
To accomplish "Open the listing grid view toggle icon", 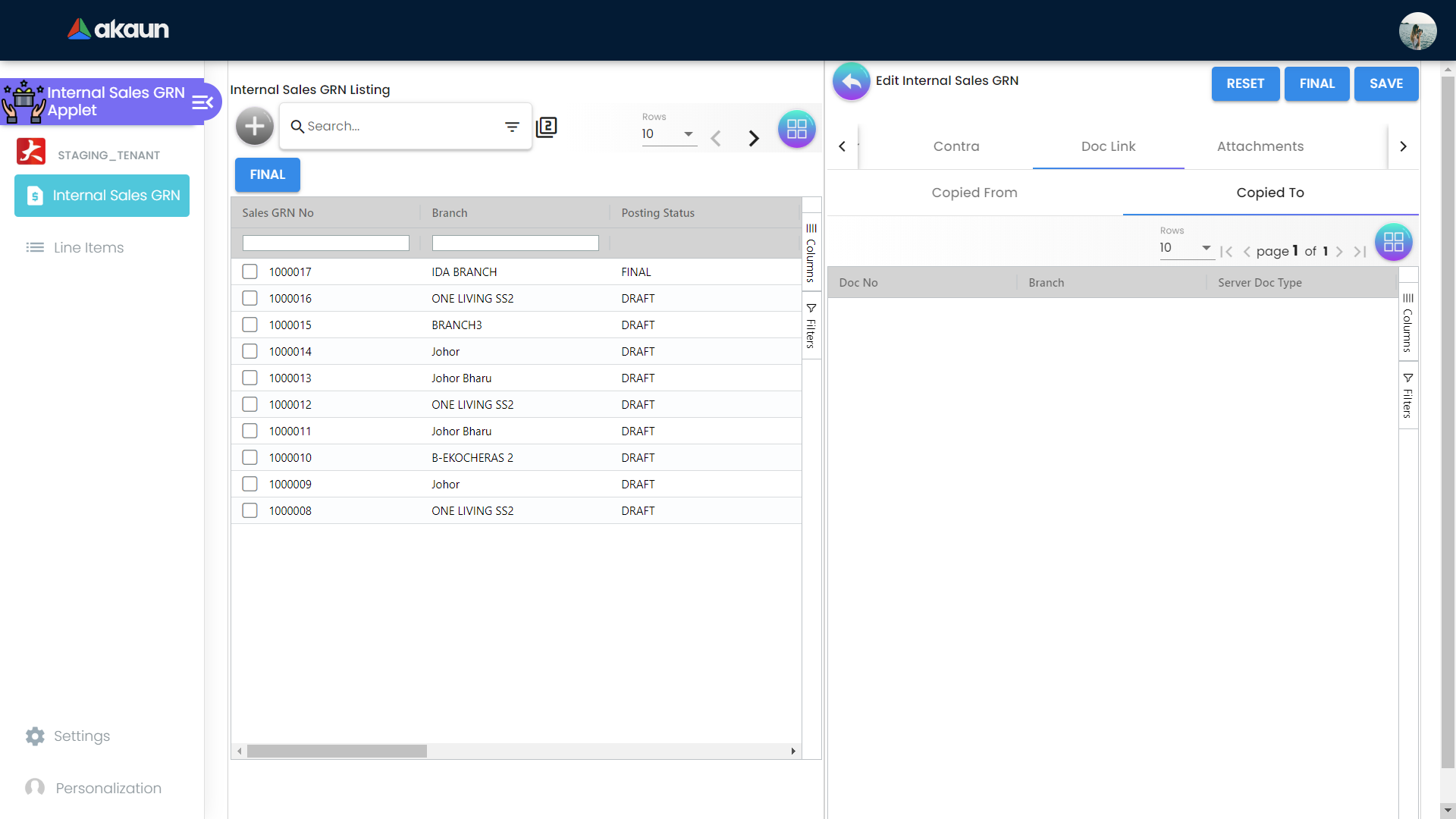I will pos(796,129).
